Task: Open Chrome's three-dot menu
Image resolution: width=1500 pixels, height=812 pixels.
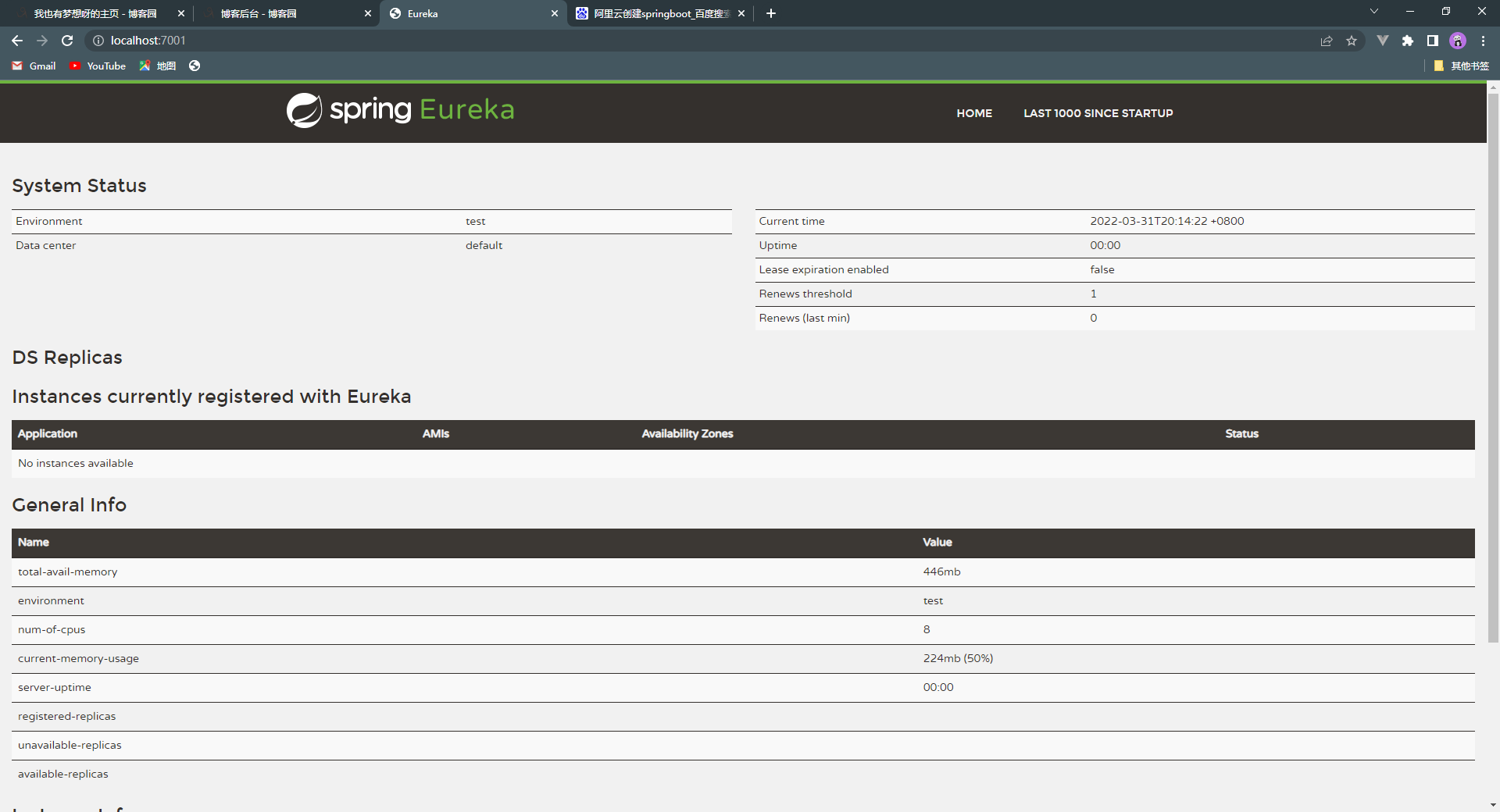Action: (1483, 41)
